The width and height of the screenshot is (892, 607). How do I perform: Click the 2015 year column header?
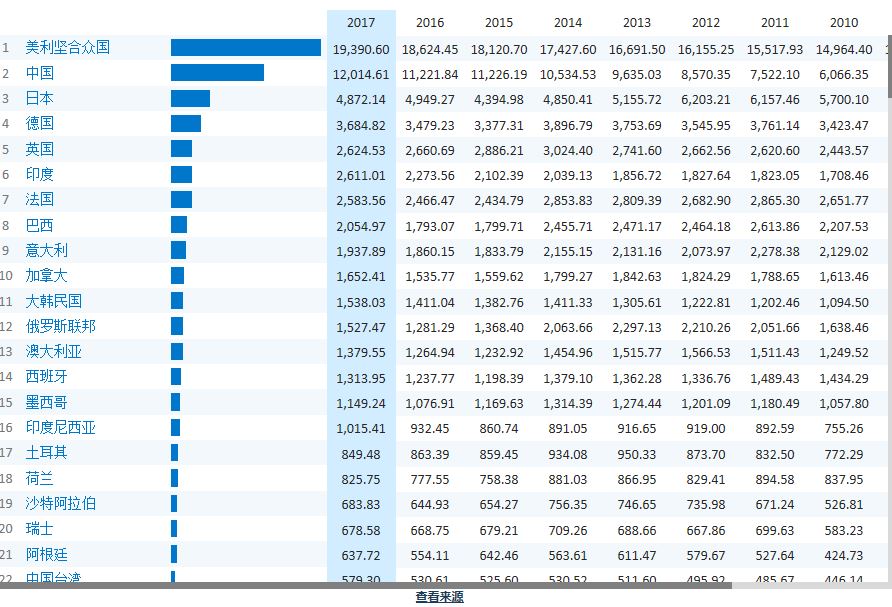[498, 23]
